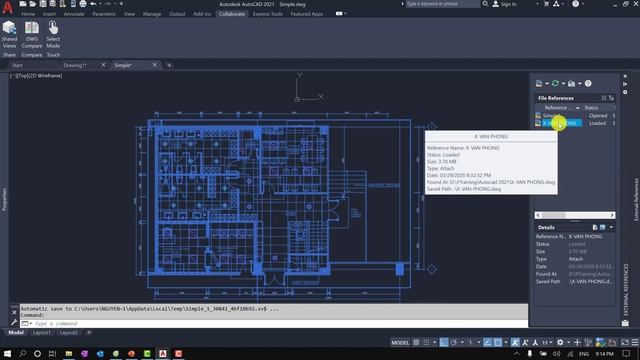Click the command line input field
640x360 pixels.
click(273, 324)
